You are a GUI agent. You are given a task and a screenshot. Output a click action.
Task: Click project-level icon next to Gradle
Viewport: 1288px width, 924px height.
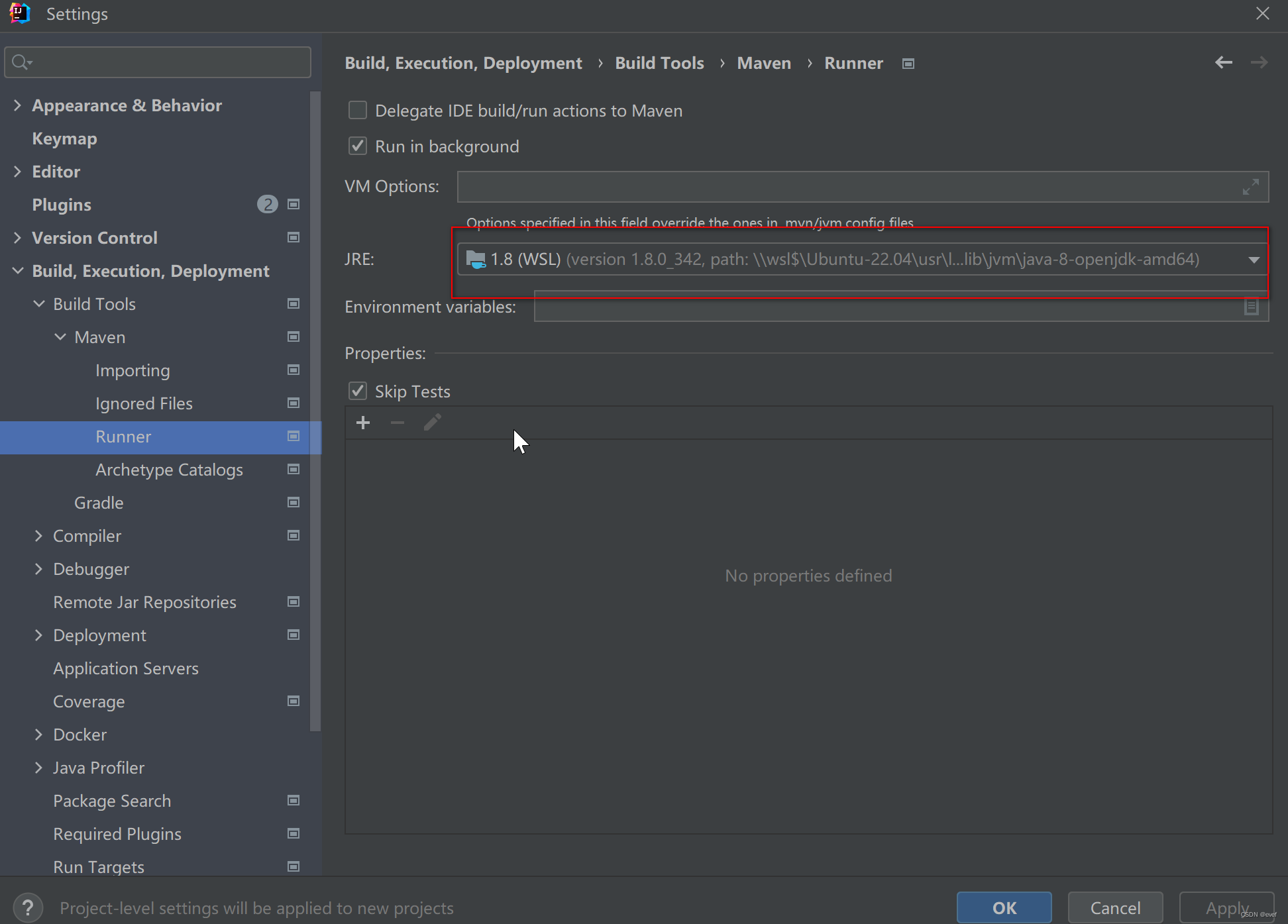294,502
